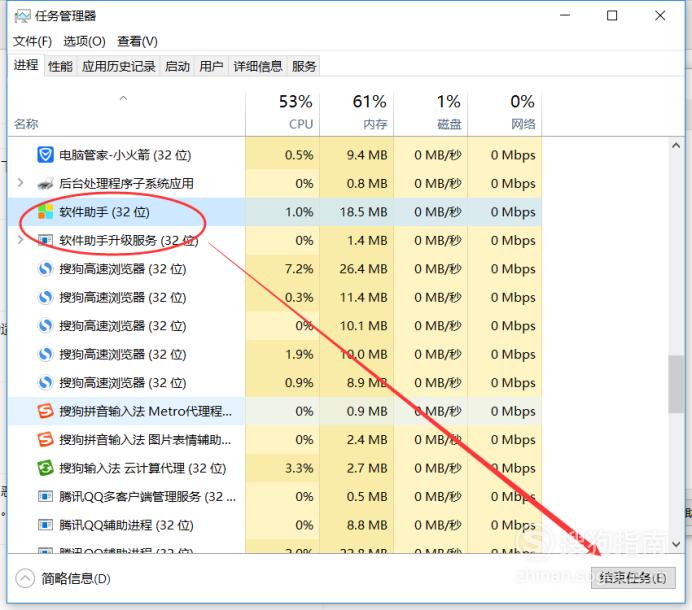Switch to the 用户 tab
Viewport: 692px width, 610px height.
211,66
